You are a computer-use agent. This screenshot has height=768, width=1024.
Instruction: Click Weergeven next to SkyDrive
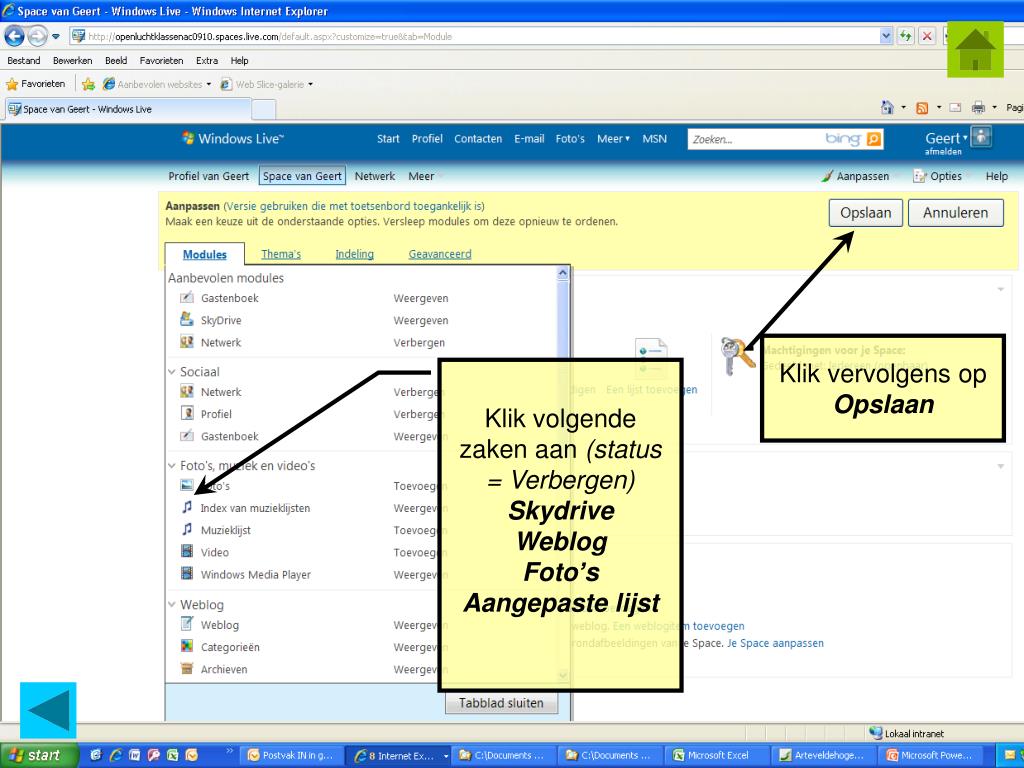pyautogui.click(x=421, y=320)
